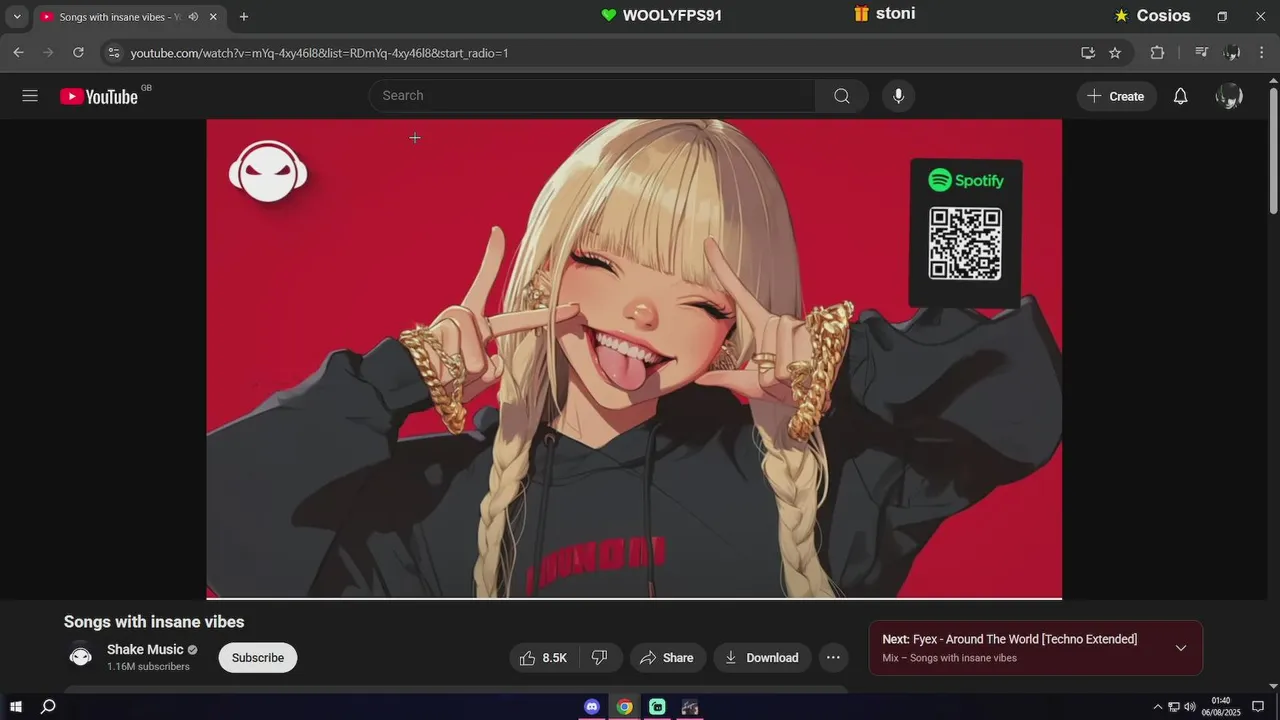
Task: Open the Shake Music channel name link
Action: tap(145, 650)
